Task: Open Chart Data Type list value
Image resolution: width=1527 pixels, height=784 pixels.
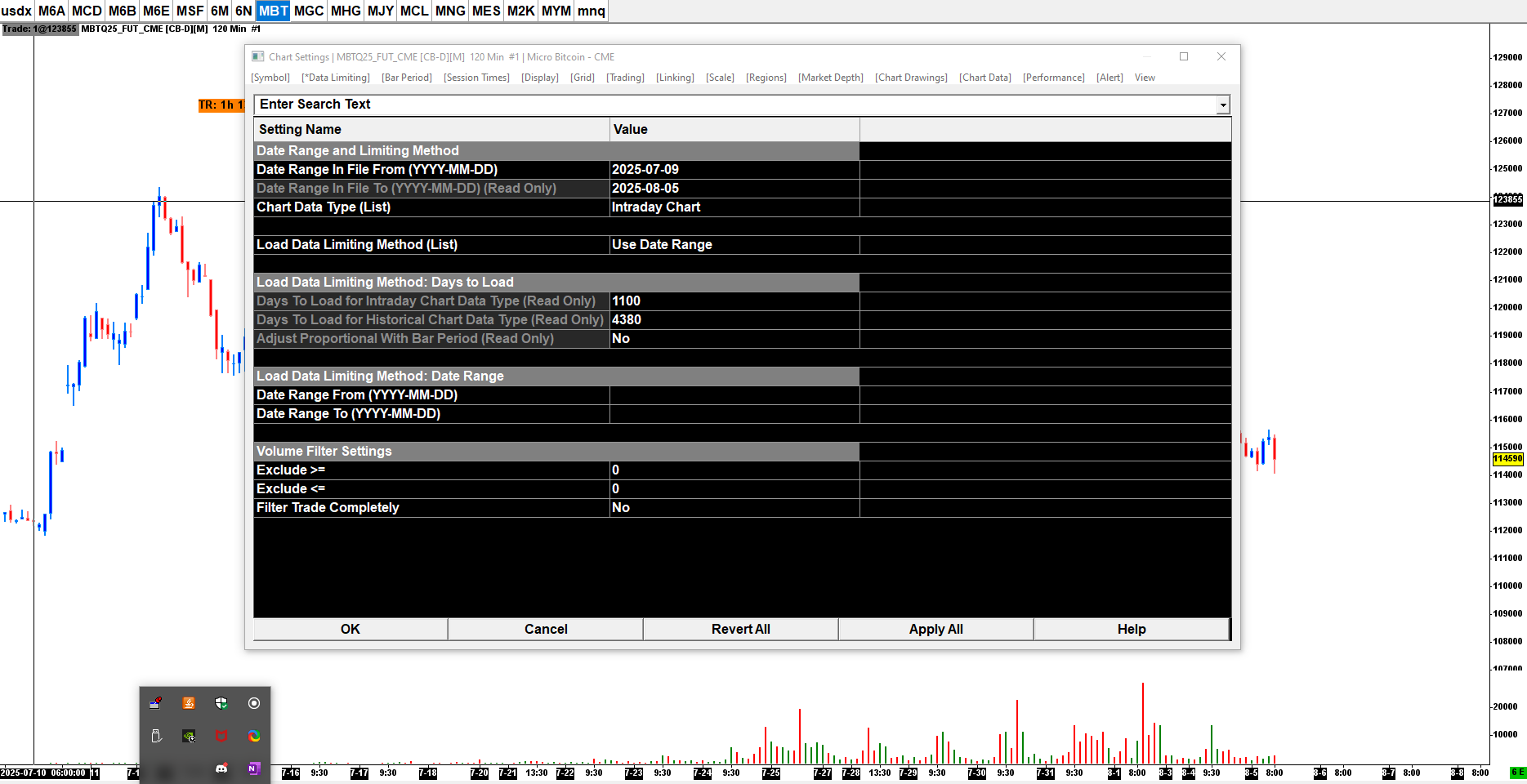Action: click(734, 207)
